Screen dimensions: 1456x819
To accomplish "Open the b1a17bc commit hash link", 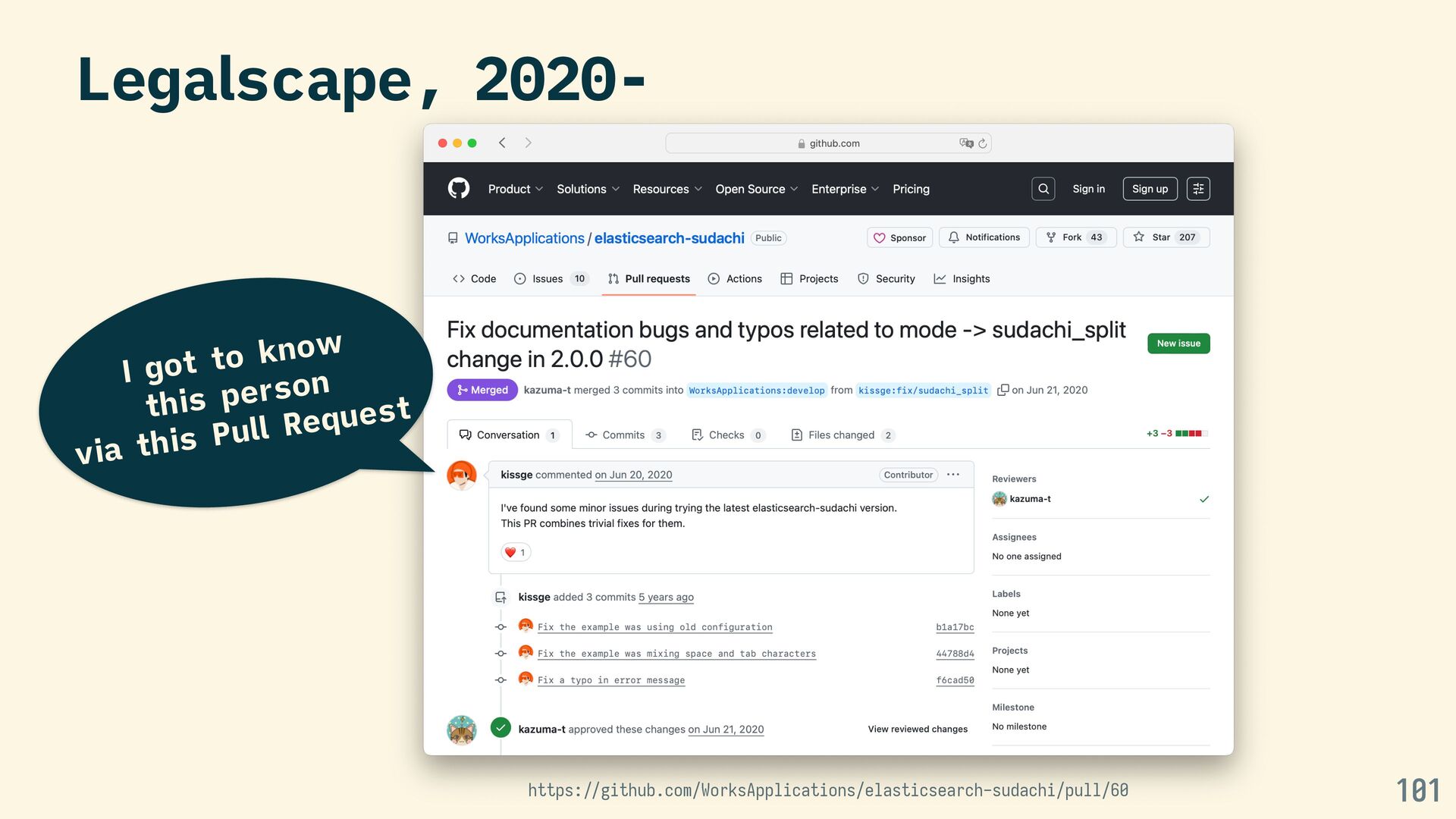I will pos(954,627).
